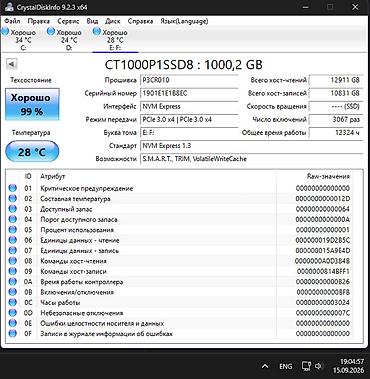Click power-on hours value 12324 ч
Screen dimensions: 370x379
(x=336, y=133)
